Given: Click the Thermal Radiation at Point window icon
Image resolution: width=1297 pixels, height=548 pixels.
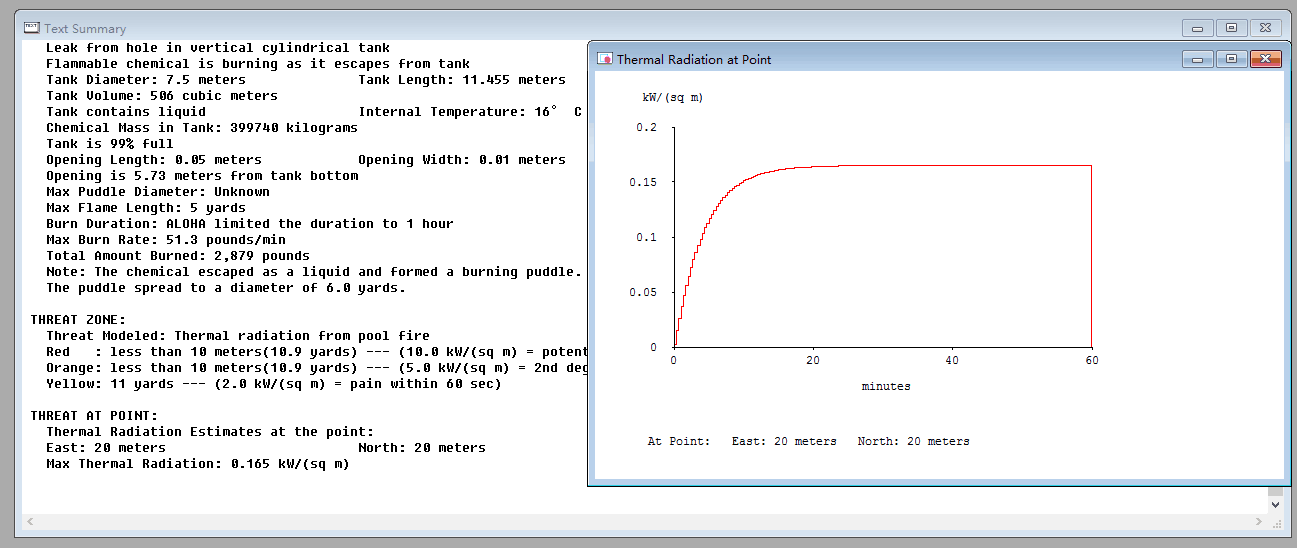Looking at the screenshot, I should (604, 59).
